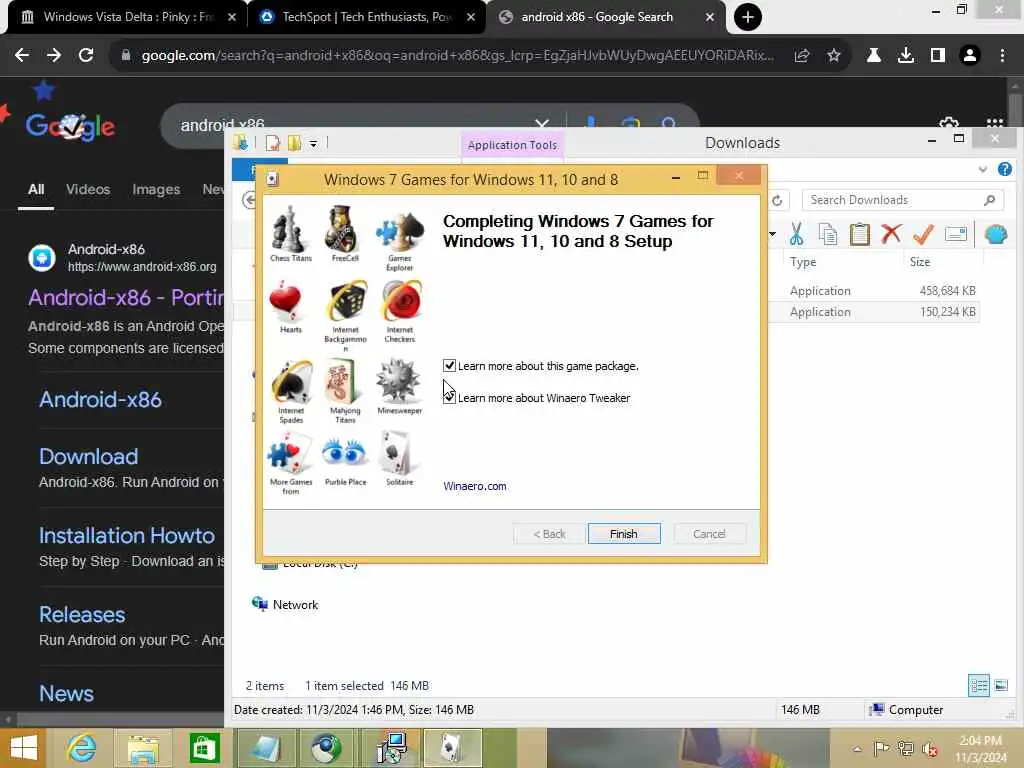1024x768 pixels.
Task: Click the taskbar clock showing 2:04 PM
Action: [x=980, y=749]
